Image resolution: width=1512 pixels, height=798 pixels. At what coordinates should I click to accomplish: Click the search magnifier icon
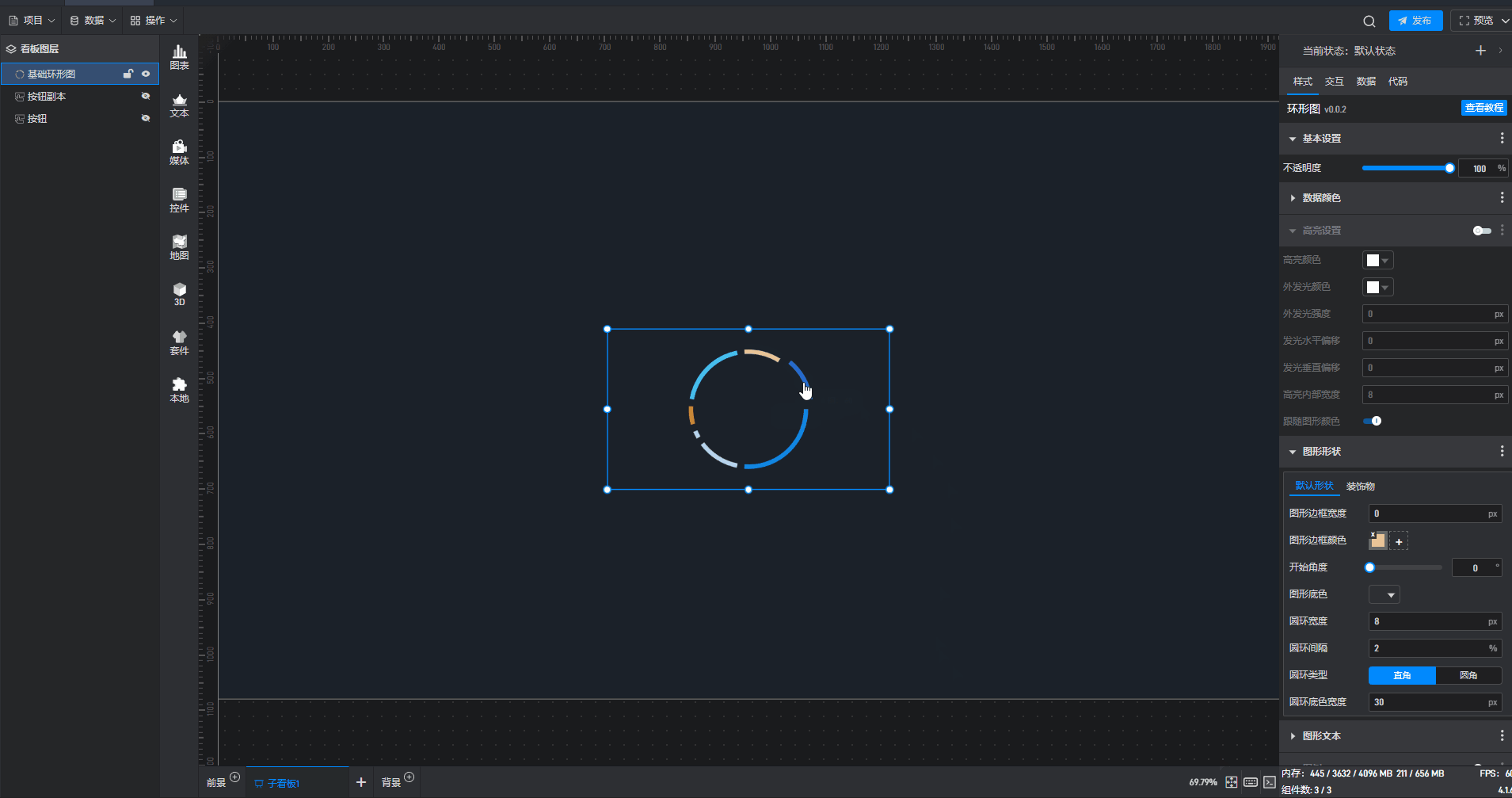[x=1369, y=21]
